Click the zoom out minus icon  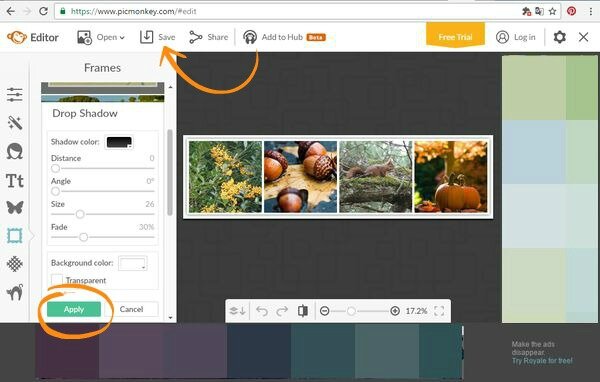coord(324,311)
